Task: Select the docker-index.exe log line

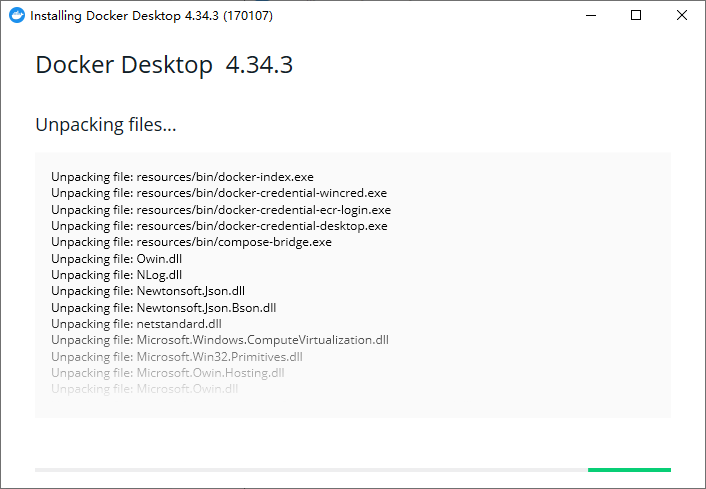Action: [182, 177]
